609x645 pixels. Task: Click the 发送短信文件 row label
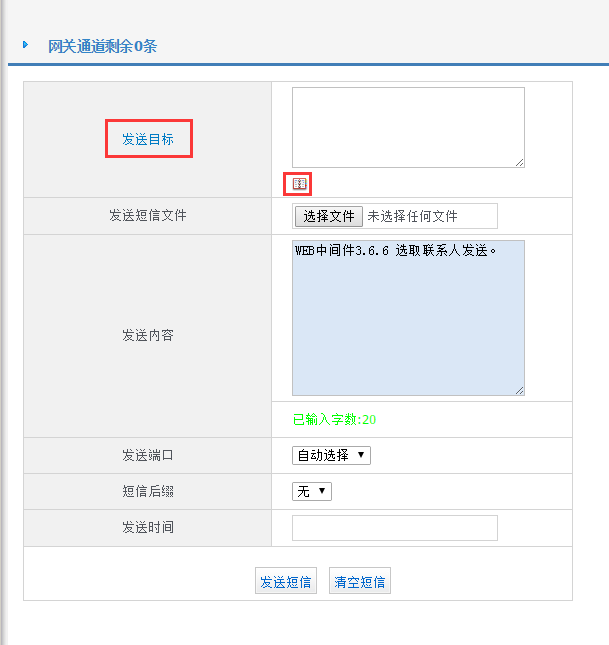[148, 216]
